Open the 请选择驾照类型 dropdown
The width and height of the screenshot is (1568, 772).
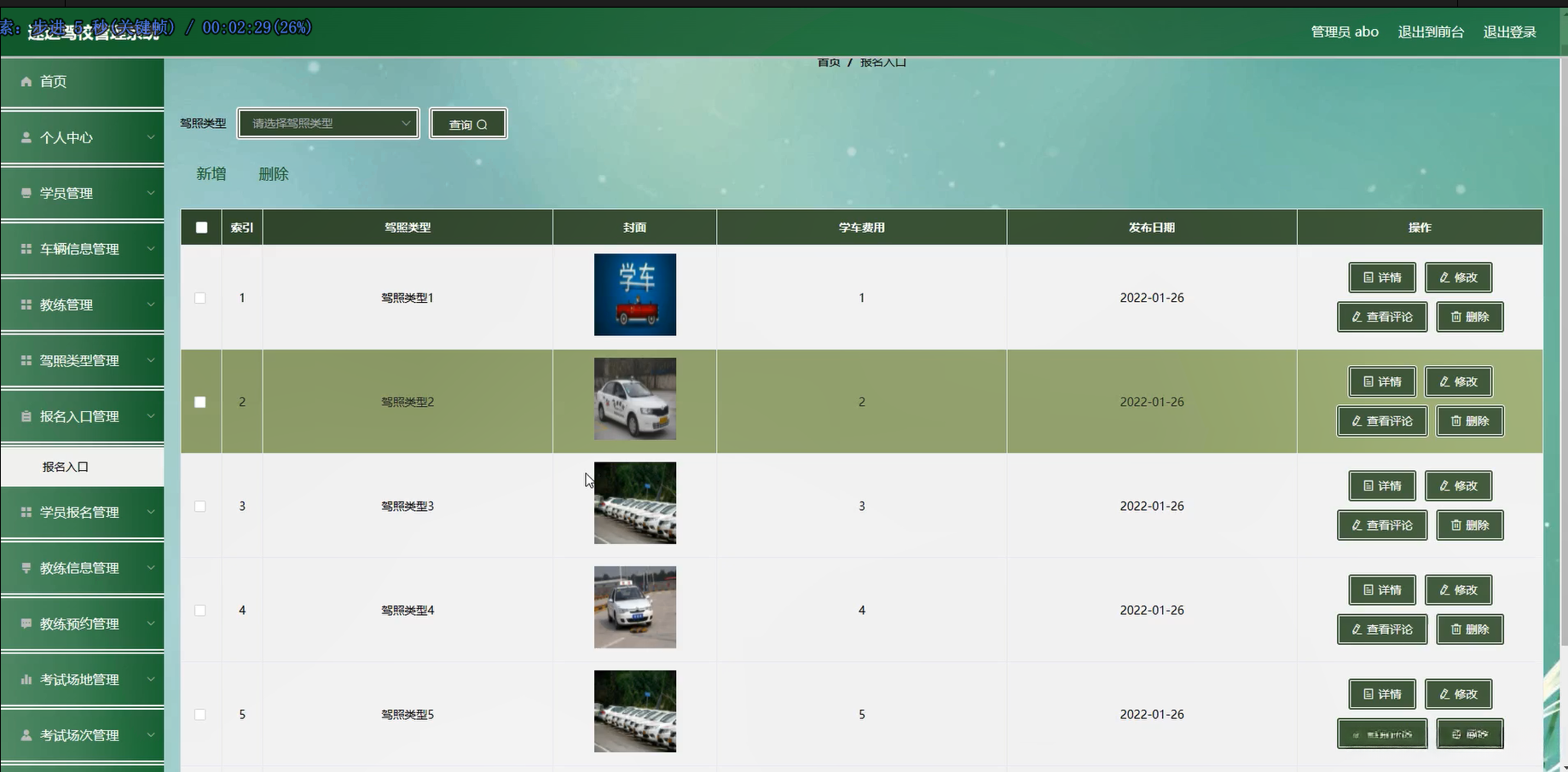328,124
